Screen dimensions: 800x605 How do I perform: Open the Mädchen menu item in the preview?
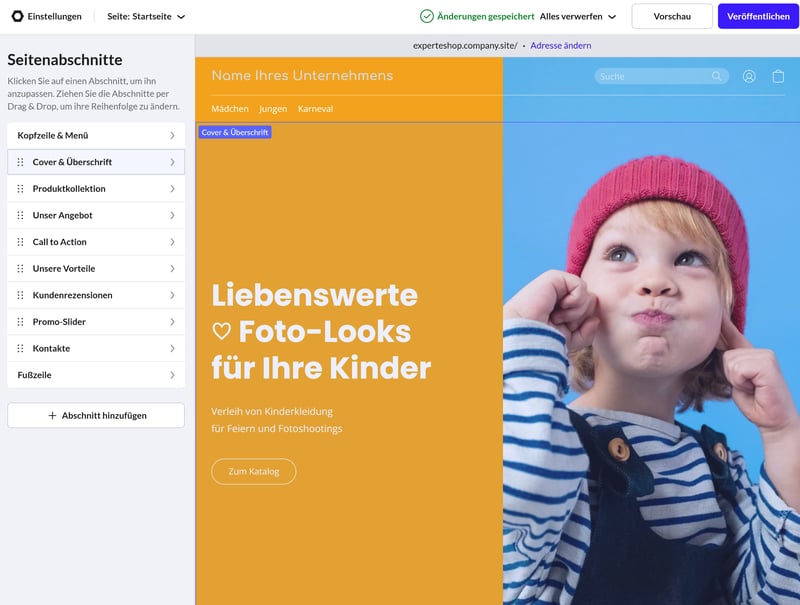pos(230,109)
